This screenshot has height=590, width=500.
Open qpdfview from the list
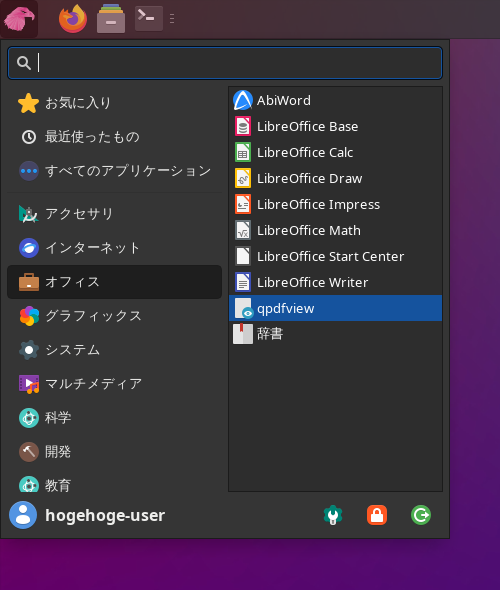click(335, 308)
